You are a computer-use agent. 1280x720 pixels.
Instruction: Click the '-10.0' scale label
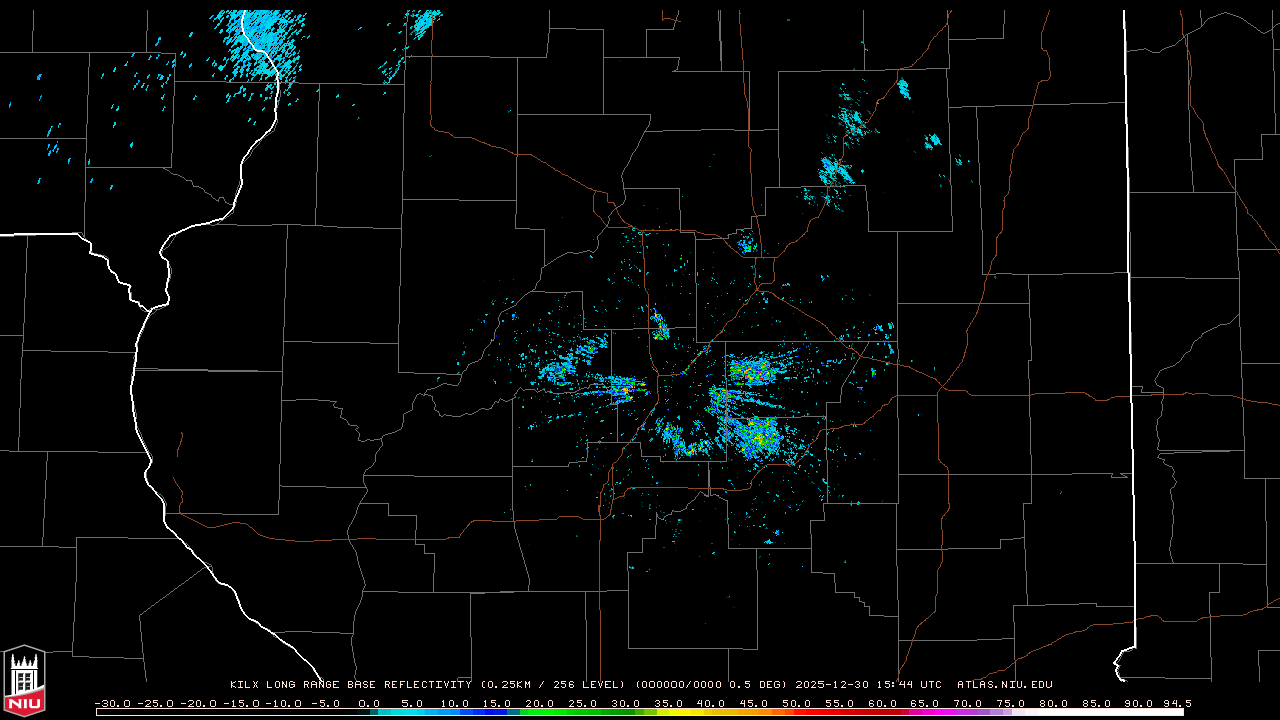point(284,703)
